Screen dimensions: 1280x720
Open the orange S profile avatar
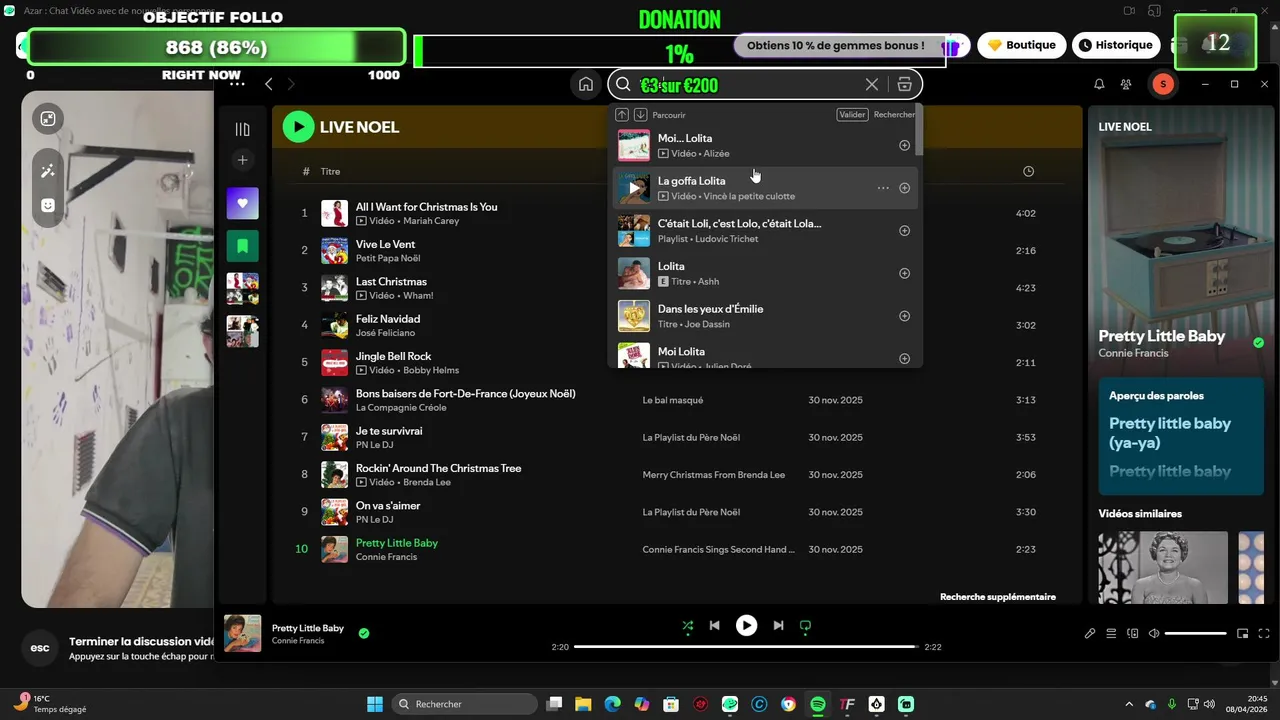1162,85
